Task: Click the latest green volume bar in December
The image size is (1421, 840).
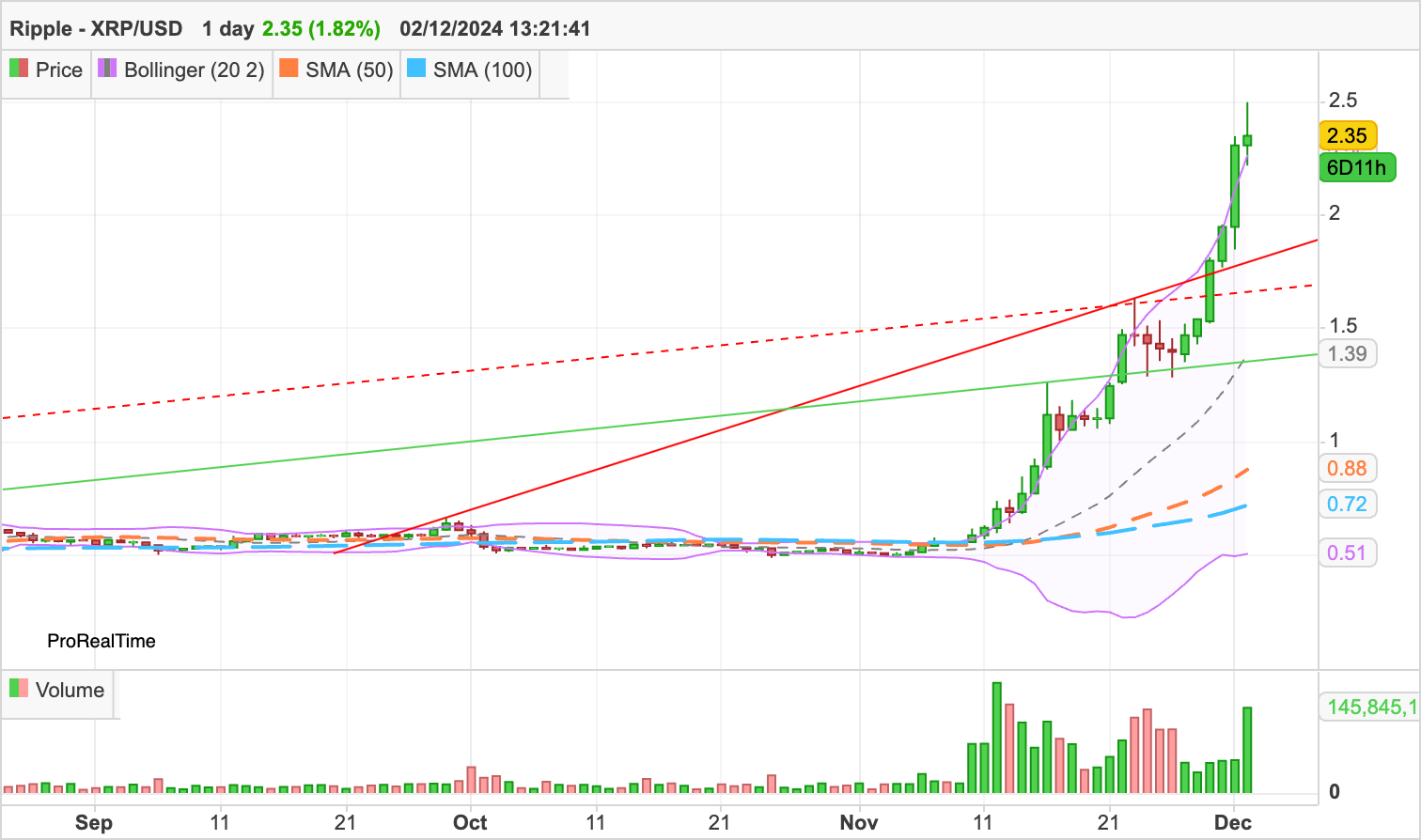Action: [x=1247, y=750]
